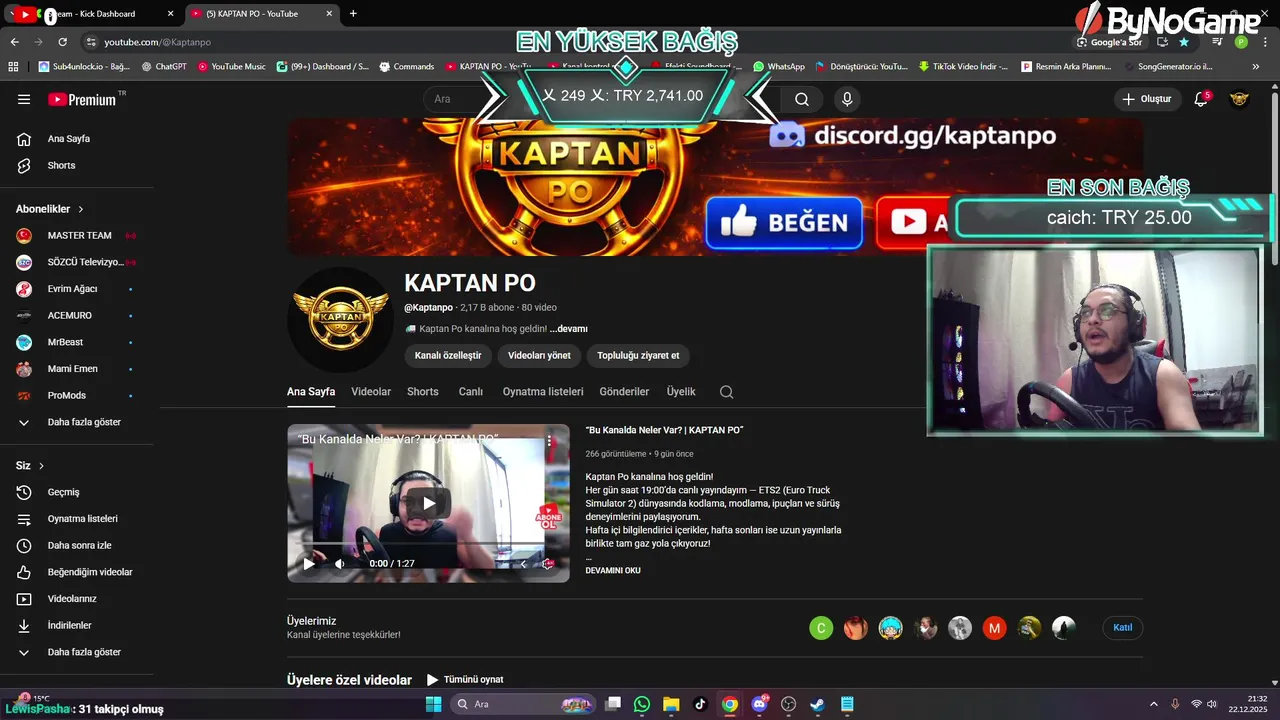Open the Oluştur create menu
Viewport: 1280px width, 720px height.
click(x=1146, y=99)
